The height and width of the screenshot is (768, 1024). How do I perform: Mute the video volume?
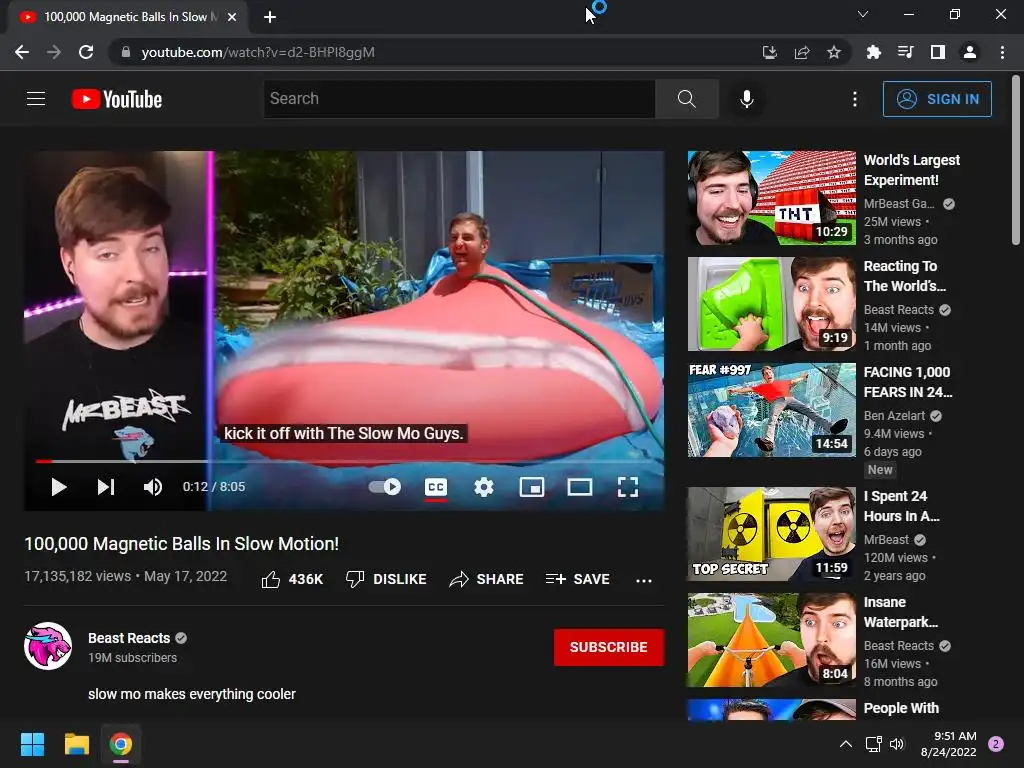point(153,487)
